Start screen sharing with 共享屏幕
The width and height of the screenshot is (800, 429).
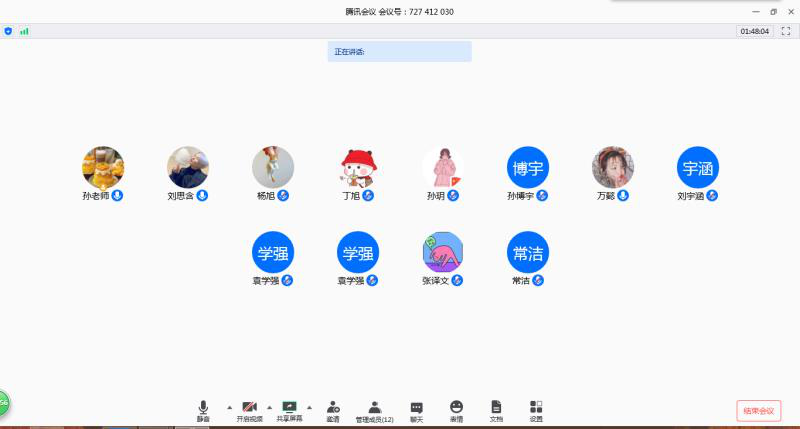pos(289,410)
